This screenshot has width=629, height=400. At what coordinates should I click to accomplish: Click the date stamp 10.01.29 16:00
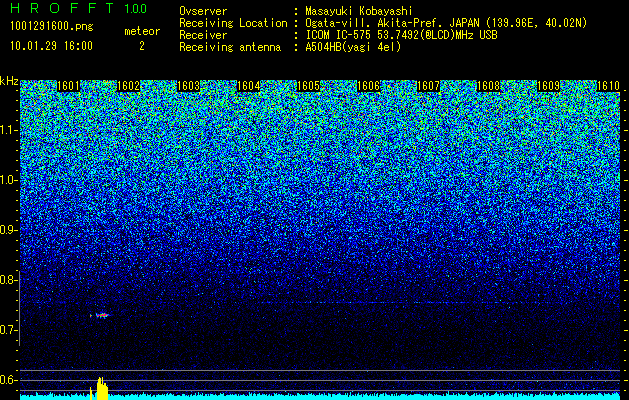point(51,46)
